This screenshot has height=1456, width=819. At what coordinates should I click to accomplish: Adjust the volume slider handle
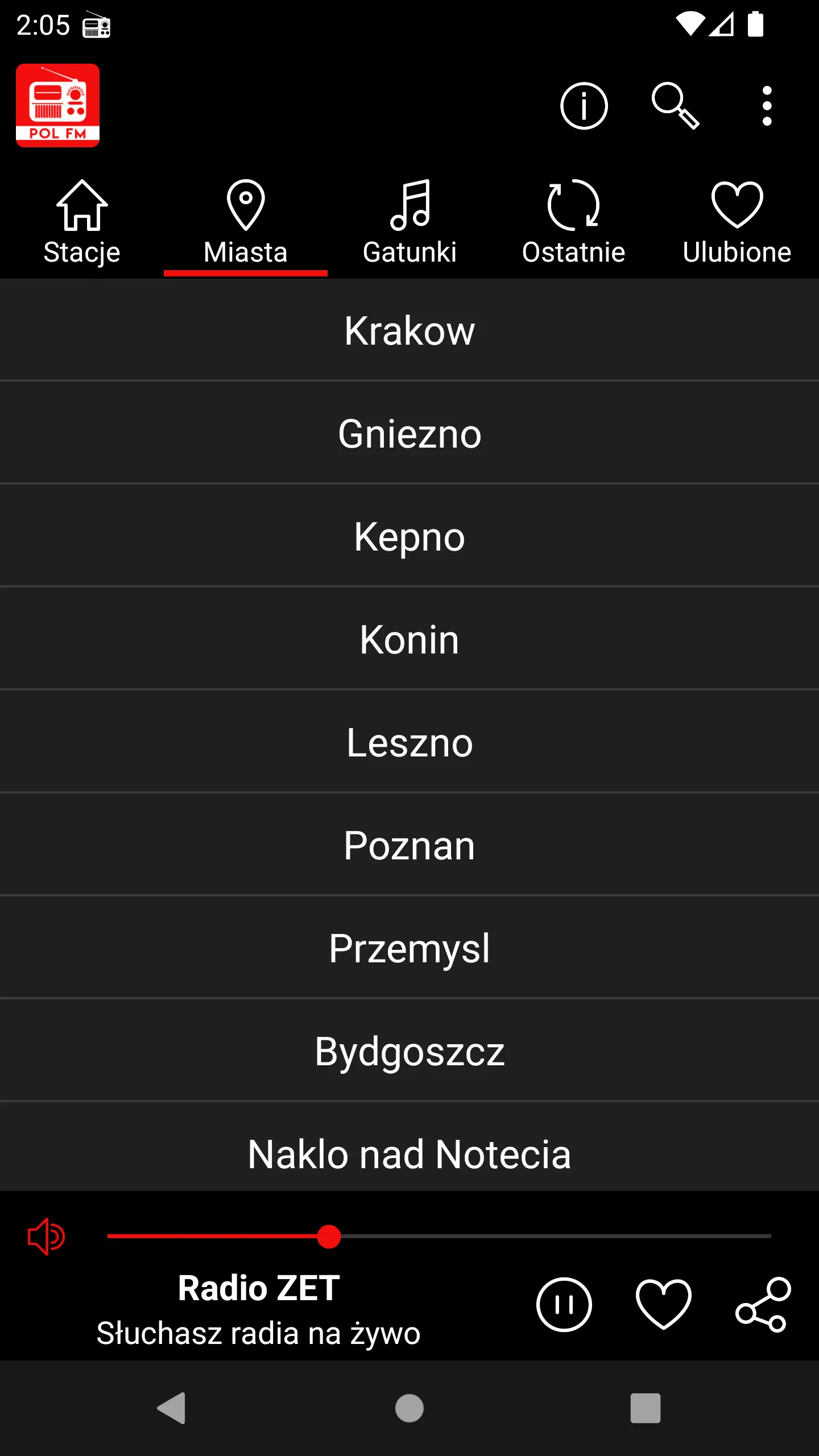329,1236
